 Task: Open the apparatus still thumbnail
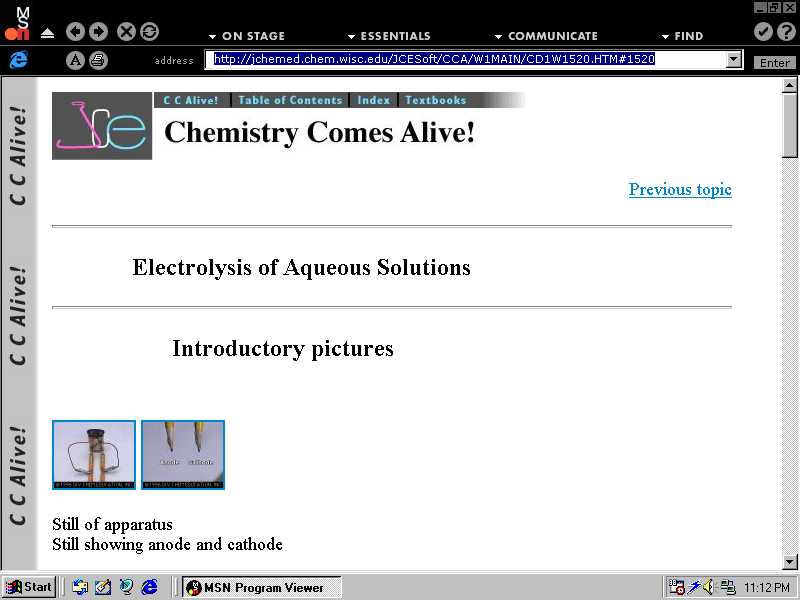point(94,455)
